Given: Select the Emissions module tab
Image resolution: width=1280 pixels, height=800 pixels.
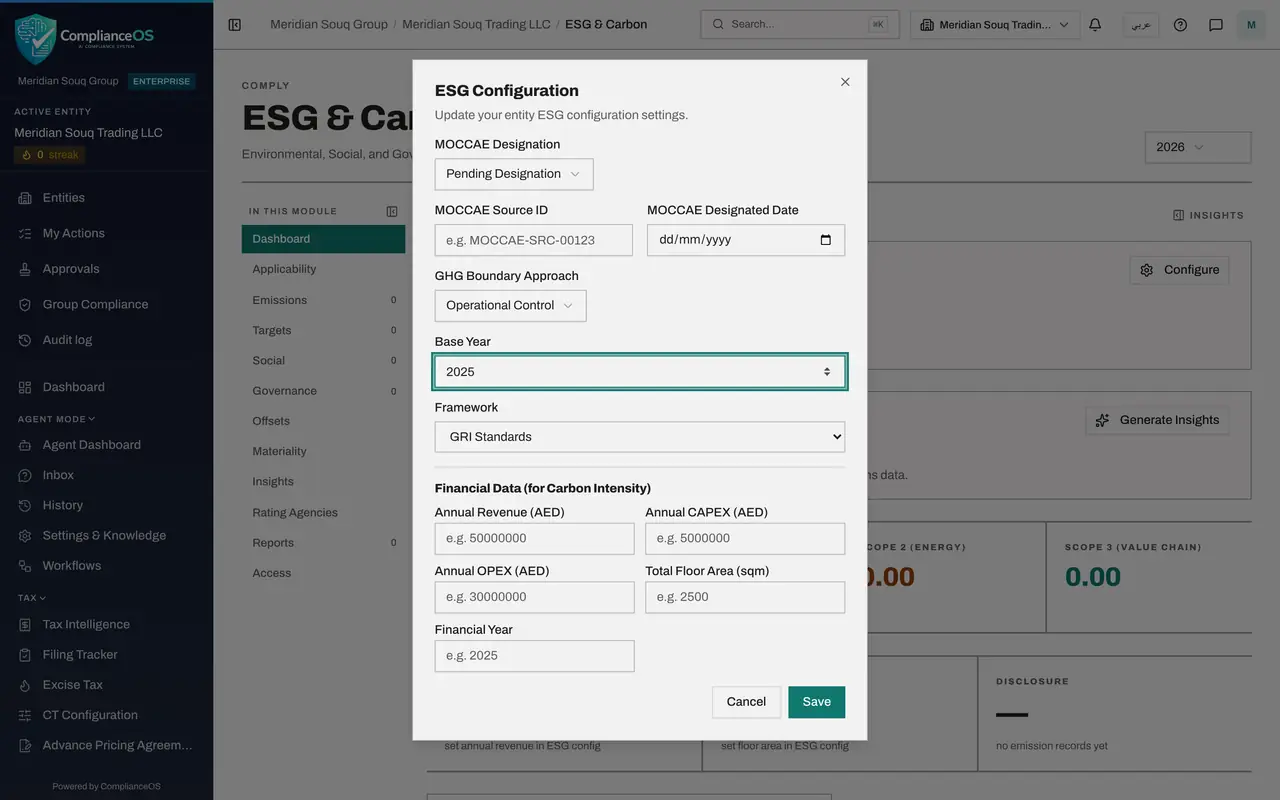Looking at the screenshot, I should [323, 300].
